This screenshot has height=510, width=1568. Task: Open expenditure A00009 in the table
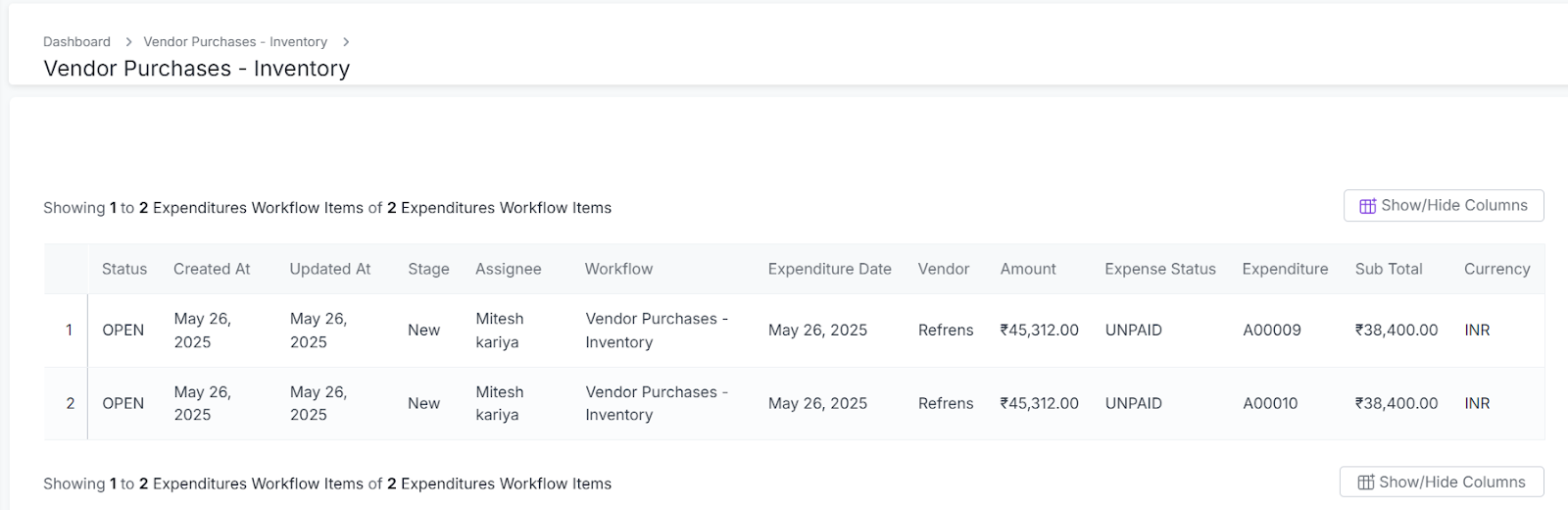point(1272,331)
